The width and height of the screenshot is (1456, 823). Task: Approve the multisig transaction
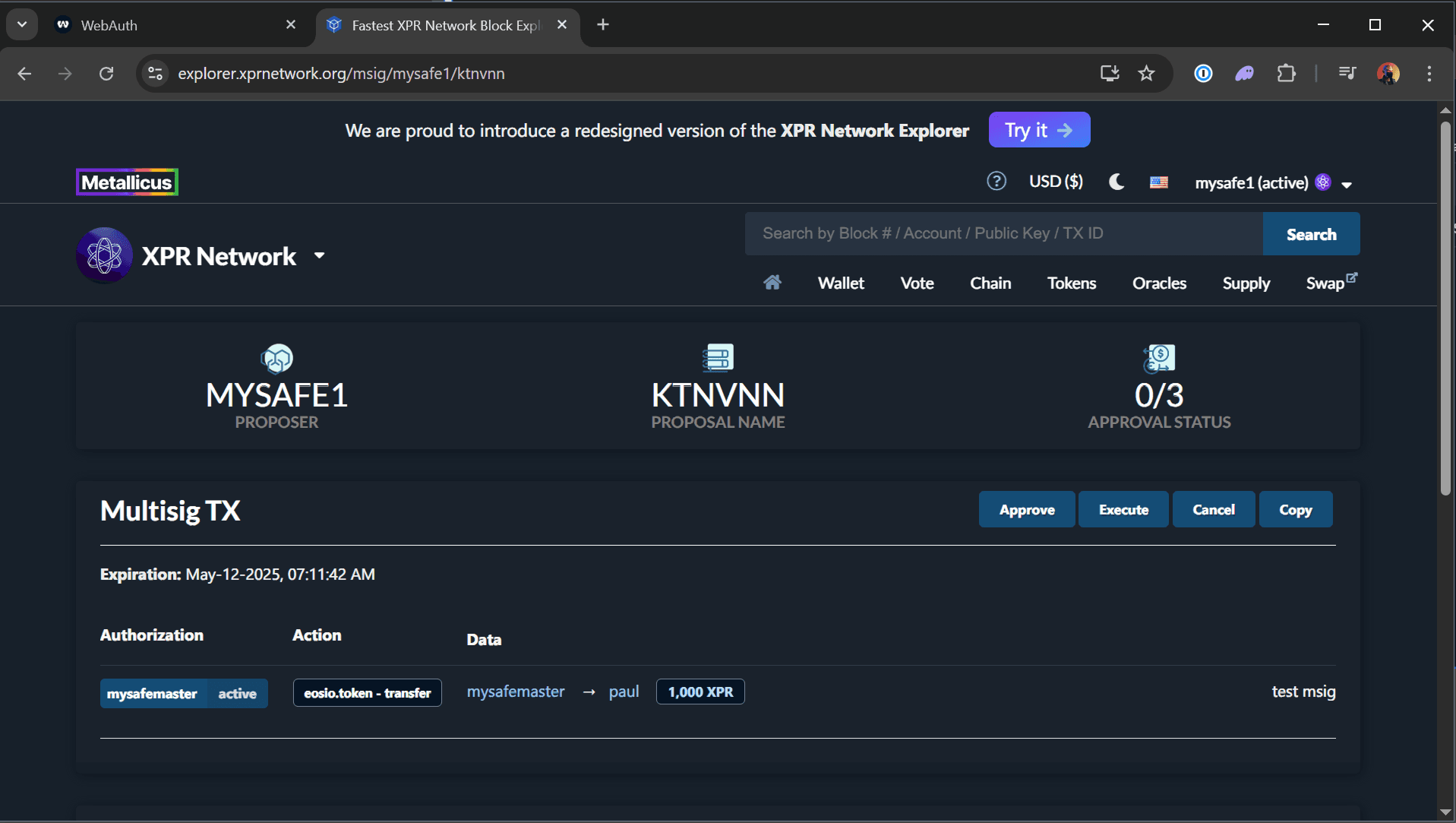tap(1027, 510)
